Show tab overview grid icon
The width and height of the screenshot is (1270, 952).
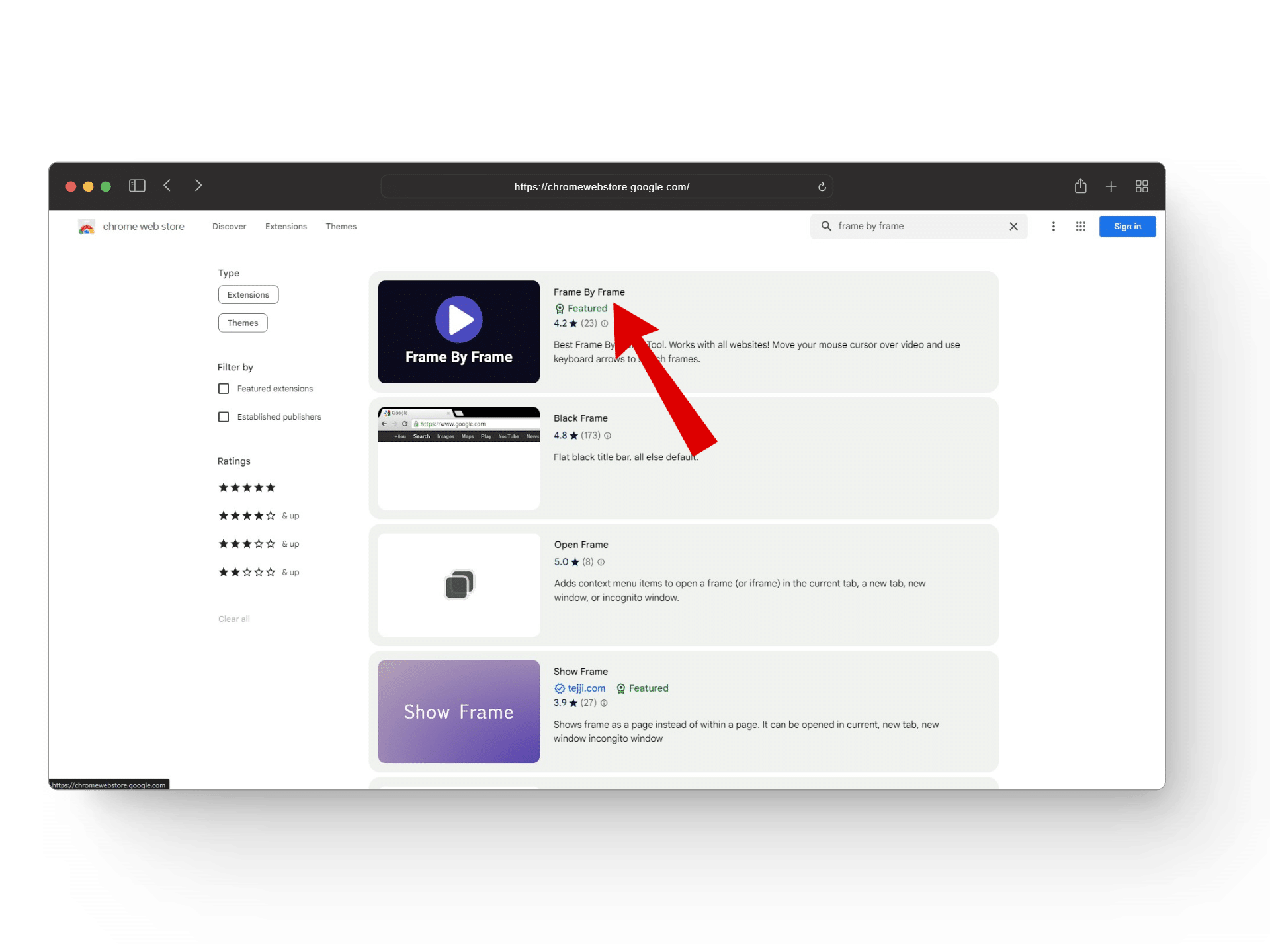[x=1141, y=186]
